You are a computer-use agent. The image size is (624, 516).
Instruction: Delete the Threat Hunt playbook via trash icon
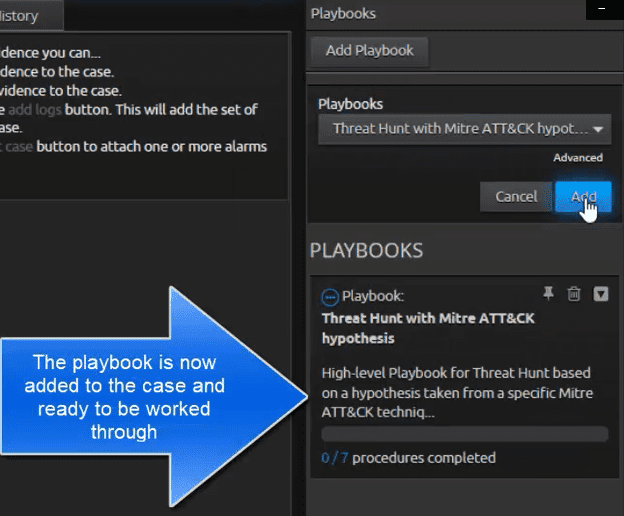573,294
